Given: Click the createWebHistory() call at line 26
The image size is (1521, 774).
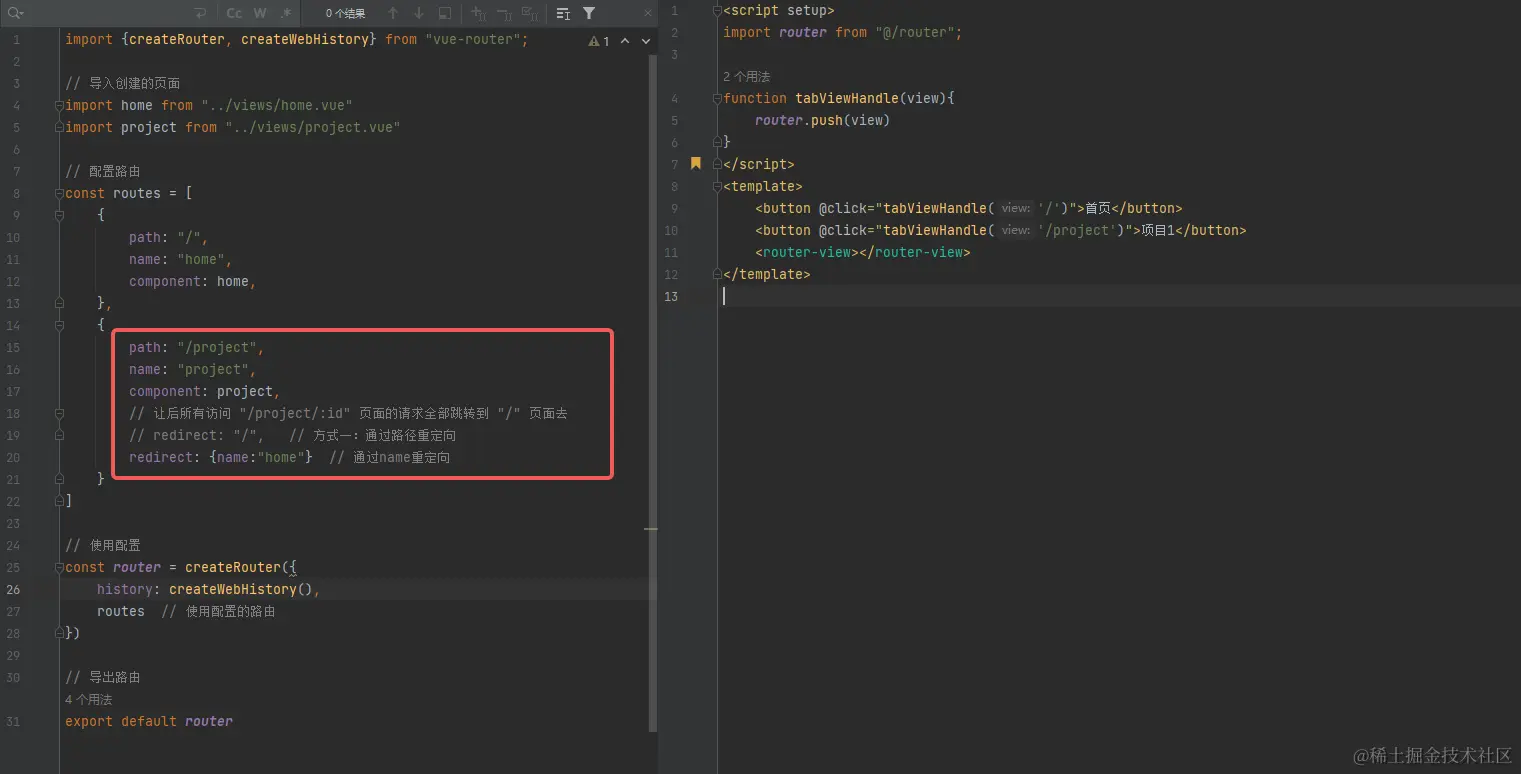Looking at the screenshot, I should (241, 589).
